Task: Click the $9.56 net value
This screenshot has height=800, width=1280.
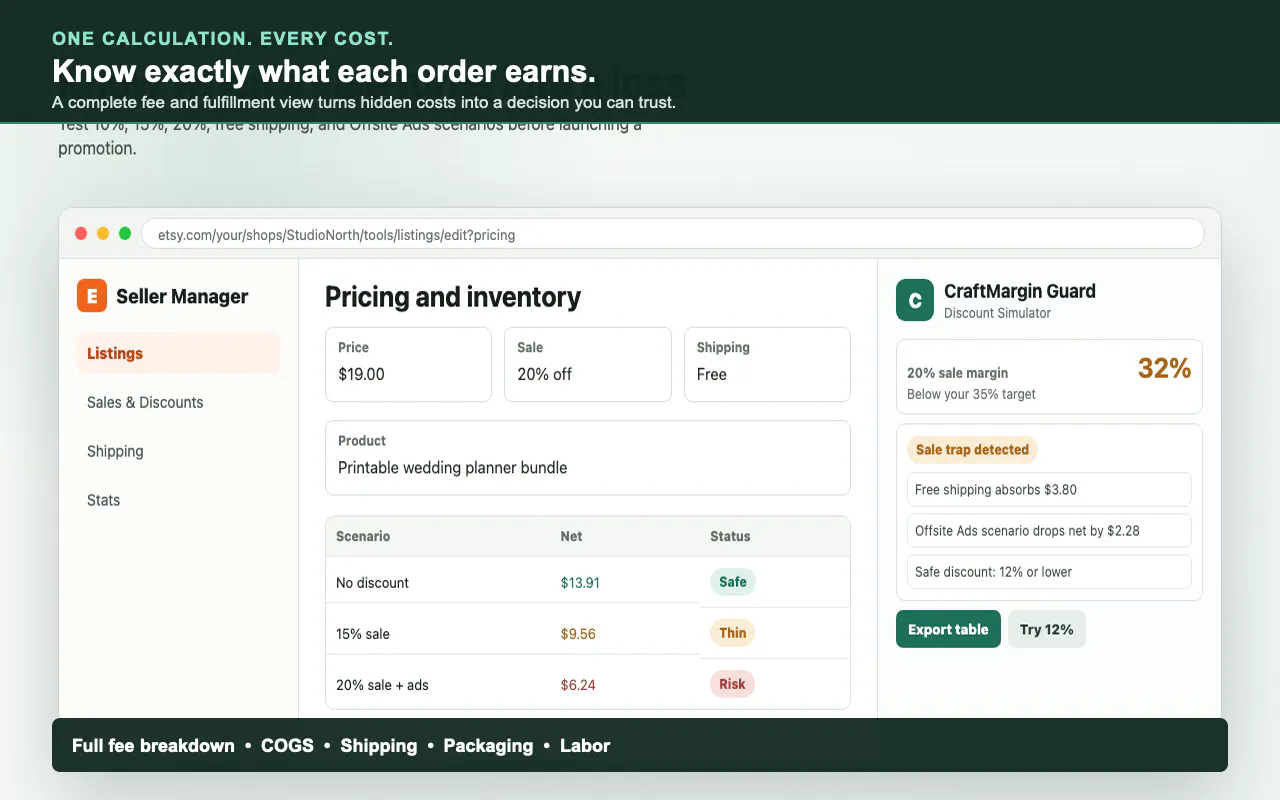Action: 578,634
